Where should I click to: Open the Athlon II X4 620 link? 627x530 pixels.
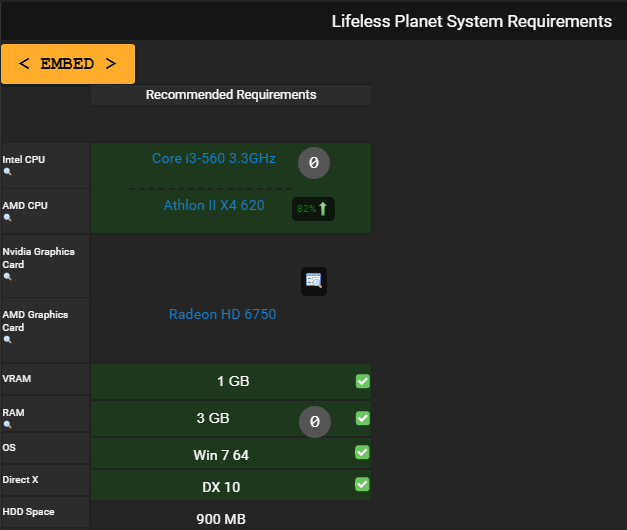(x=214, y=205)
